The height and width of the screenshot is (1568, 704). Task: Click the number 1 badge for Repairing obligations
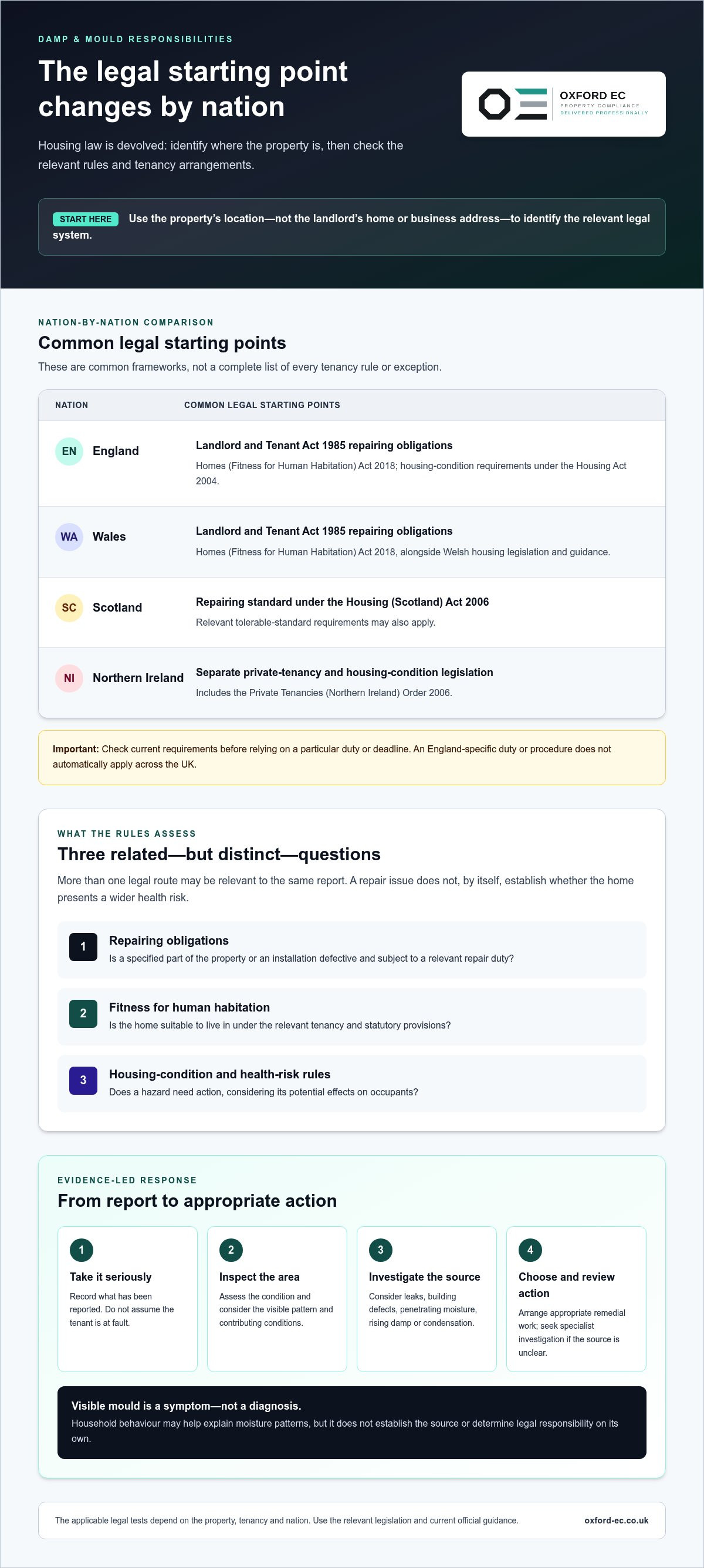pos(83,946)
